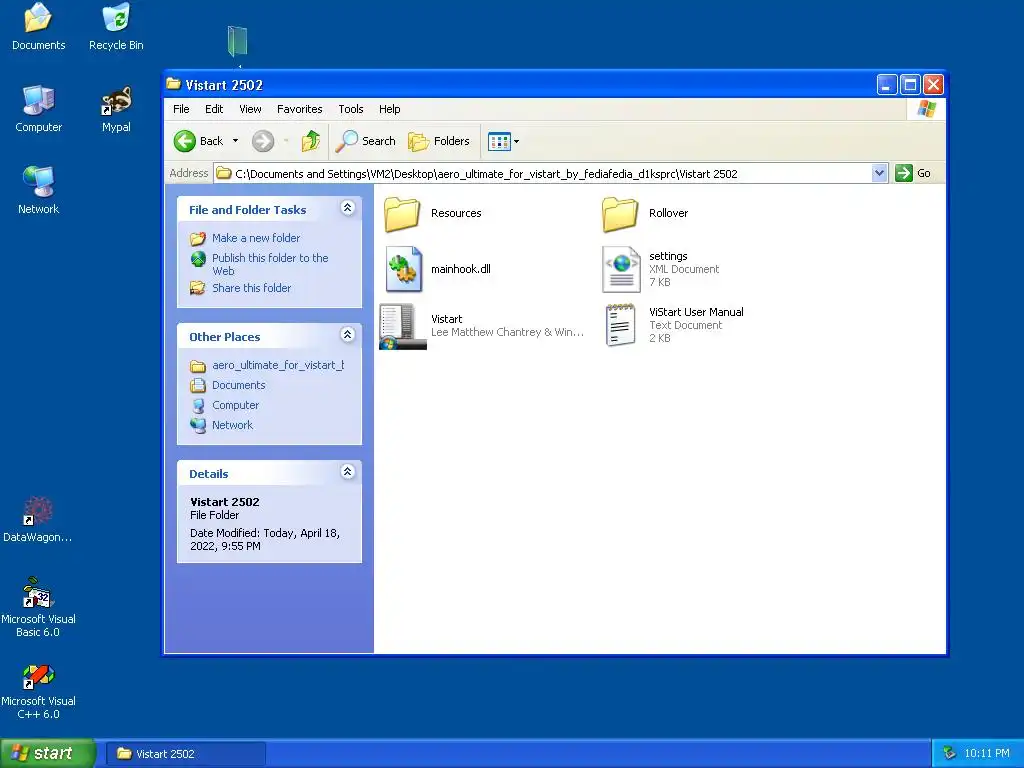Image resolution: width=1024 pixels, height=768 pixels.
Task: Collapse the File and Folder Tasks panel
Action: click(347, 208)
